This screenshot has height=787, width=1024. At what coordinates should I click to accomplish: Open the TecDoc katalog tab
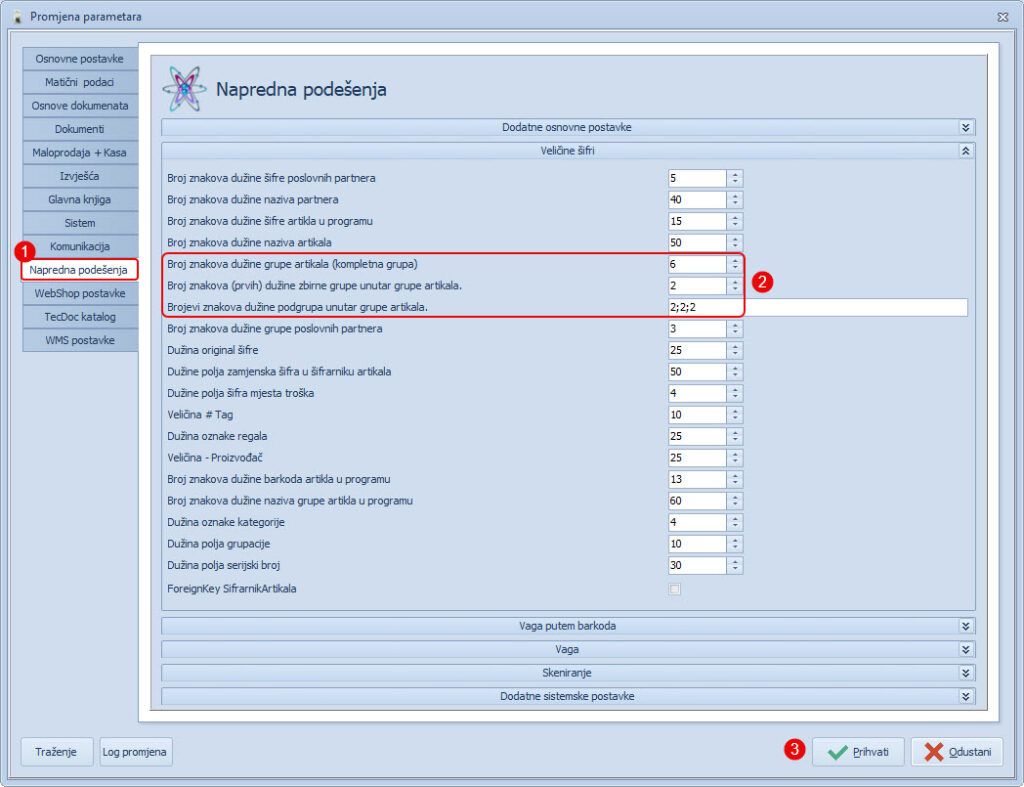tap(79, 317)
